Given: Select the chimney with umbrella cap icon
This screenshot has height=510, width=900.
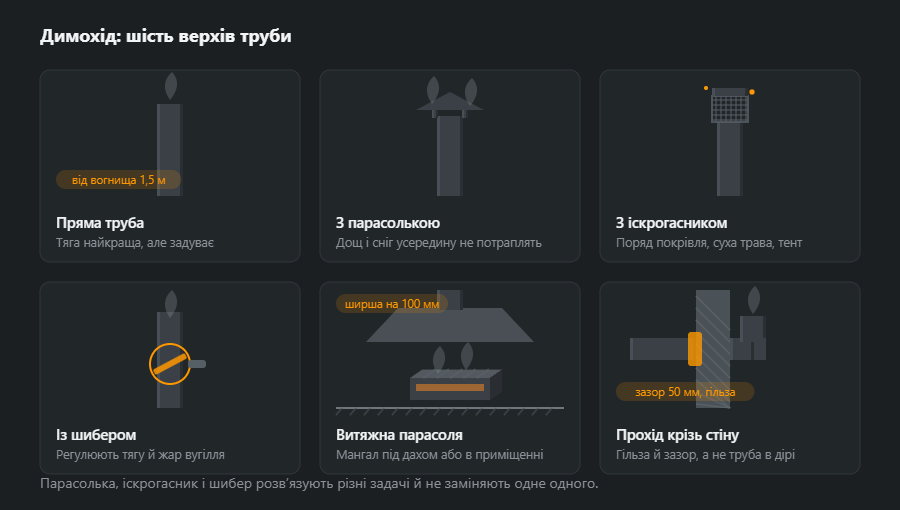Looking at the screenshot, I should click(449, 137).
